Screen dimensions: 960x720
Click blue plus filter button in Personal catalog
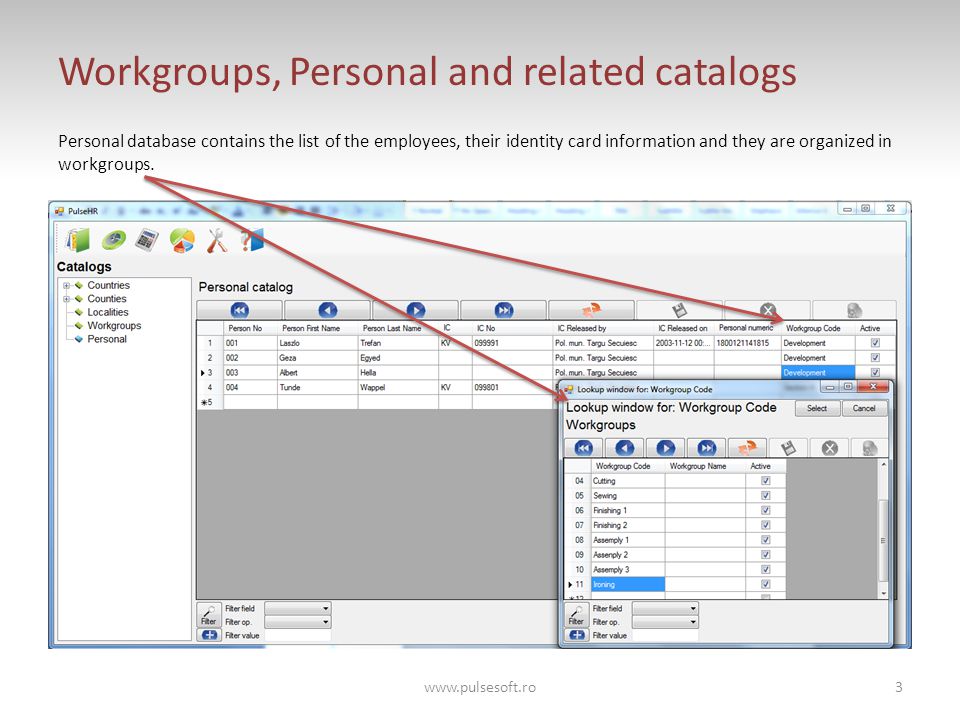point(209,635)
